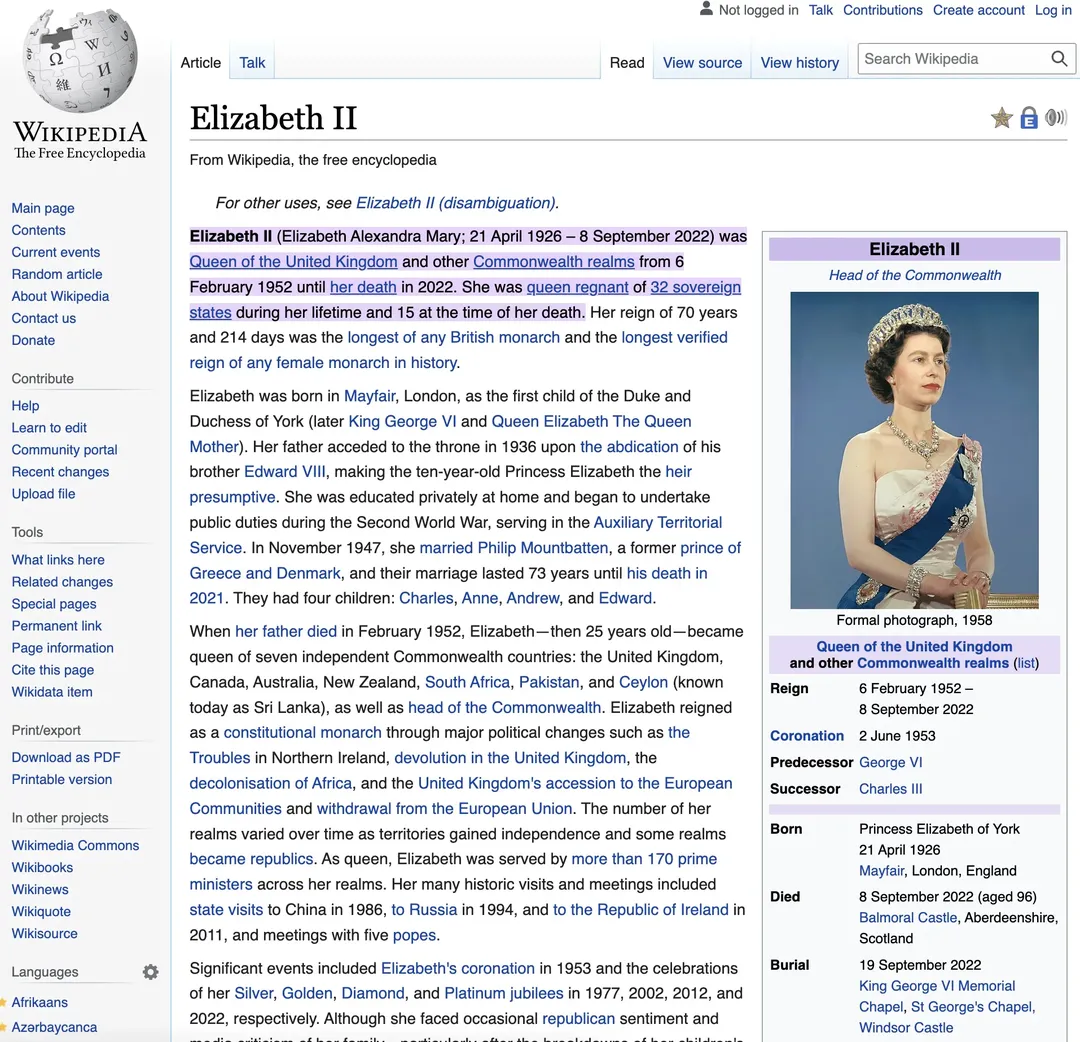Viewport: 1080px width, 1042px height.
Task: Click the not logged in user icon
Action: (x=707, y=10)
